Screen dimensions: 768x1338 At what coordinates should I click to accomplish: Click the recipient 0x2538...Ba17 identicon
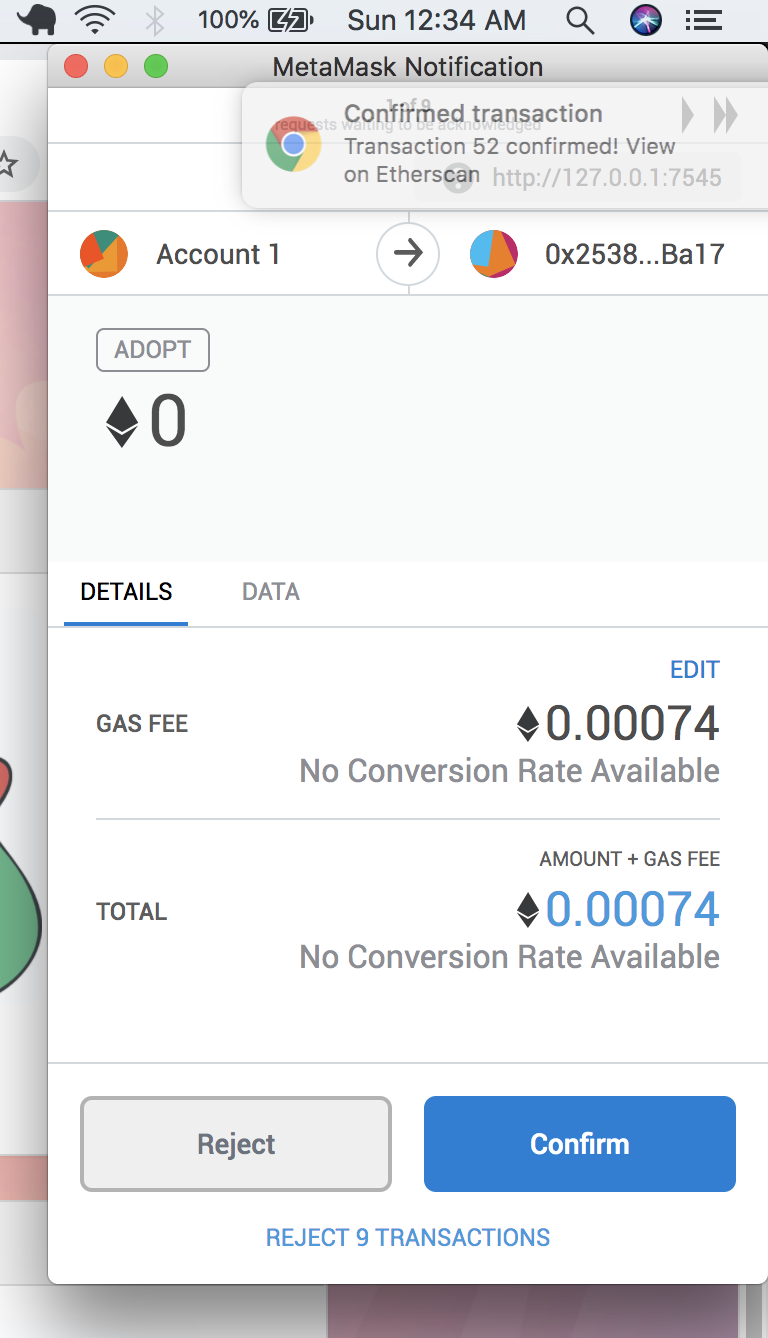point(494,254)
